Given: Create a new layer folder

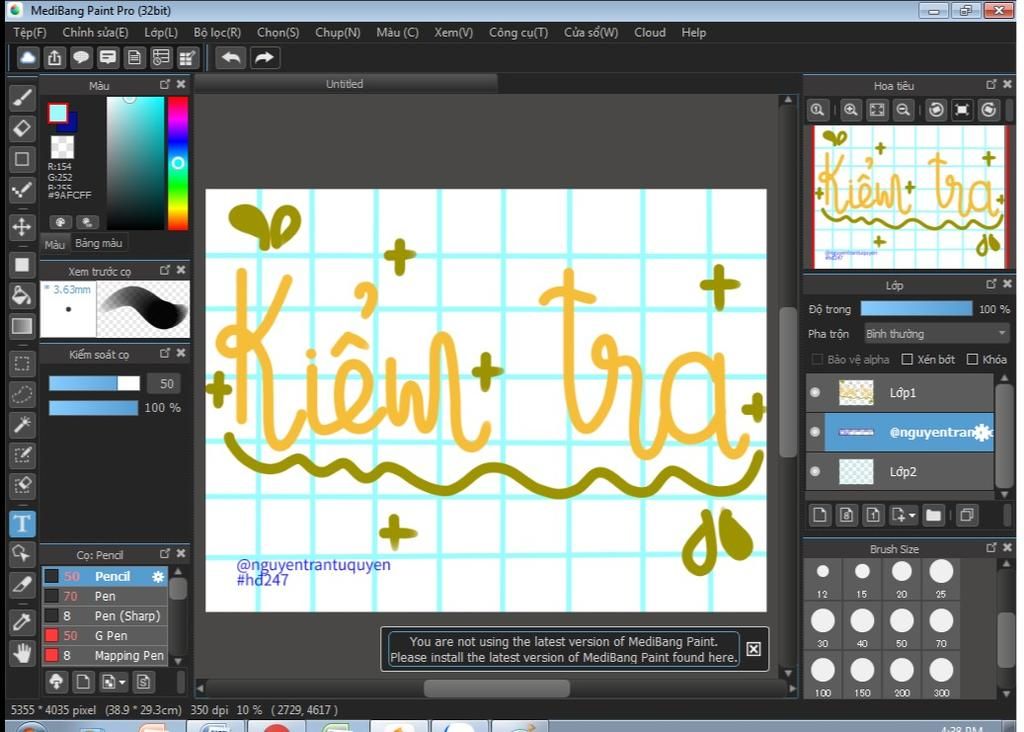Looking at the screenshot, I should pyautogui.click(x=934, y=515).
